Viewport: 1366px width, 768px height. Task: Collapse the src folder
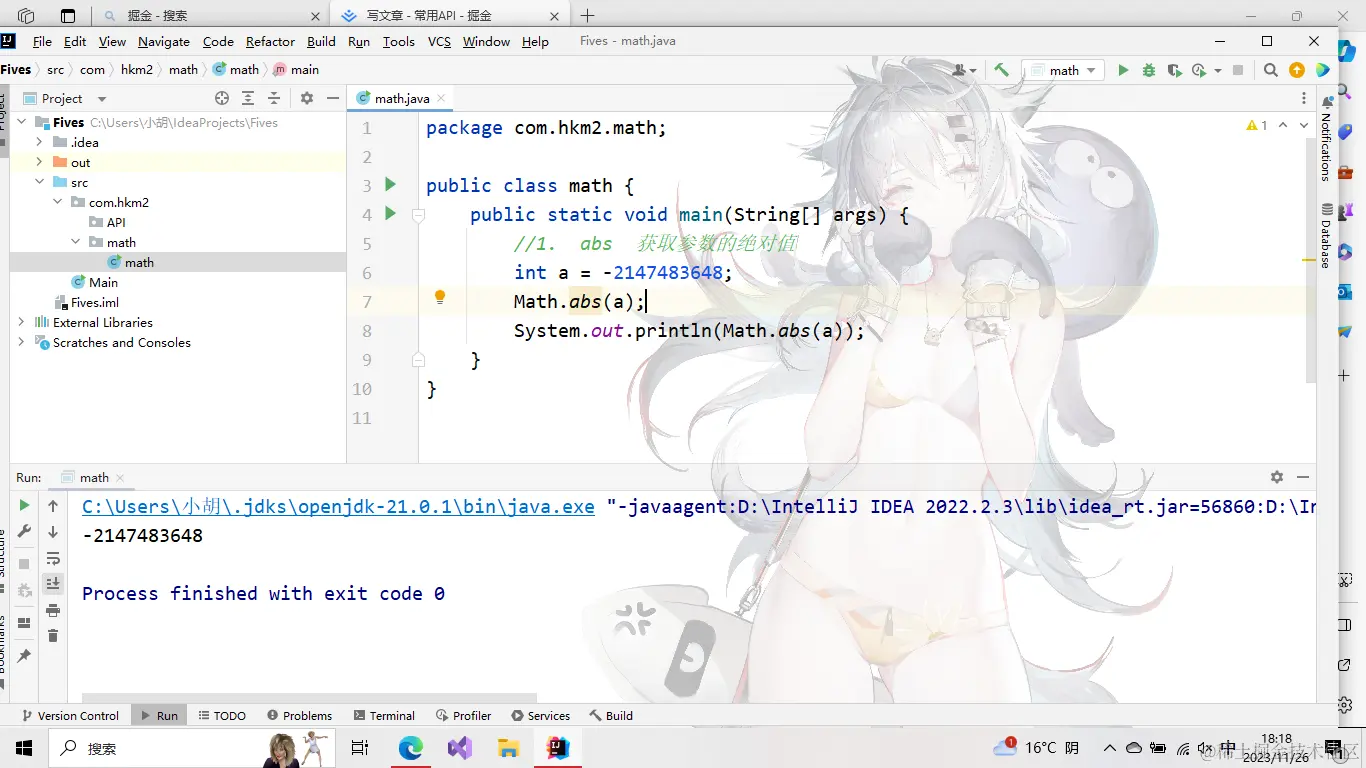[x=39, y=182]
